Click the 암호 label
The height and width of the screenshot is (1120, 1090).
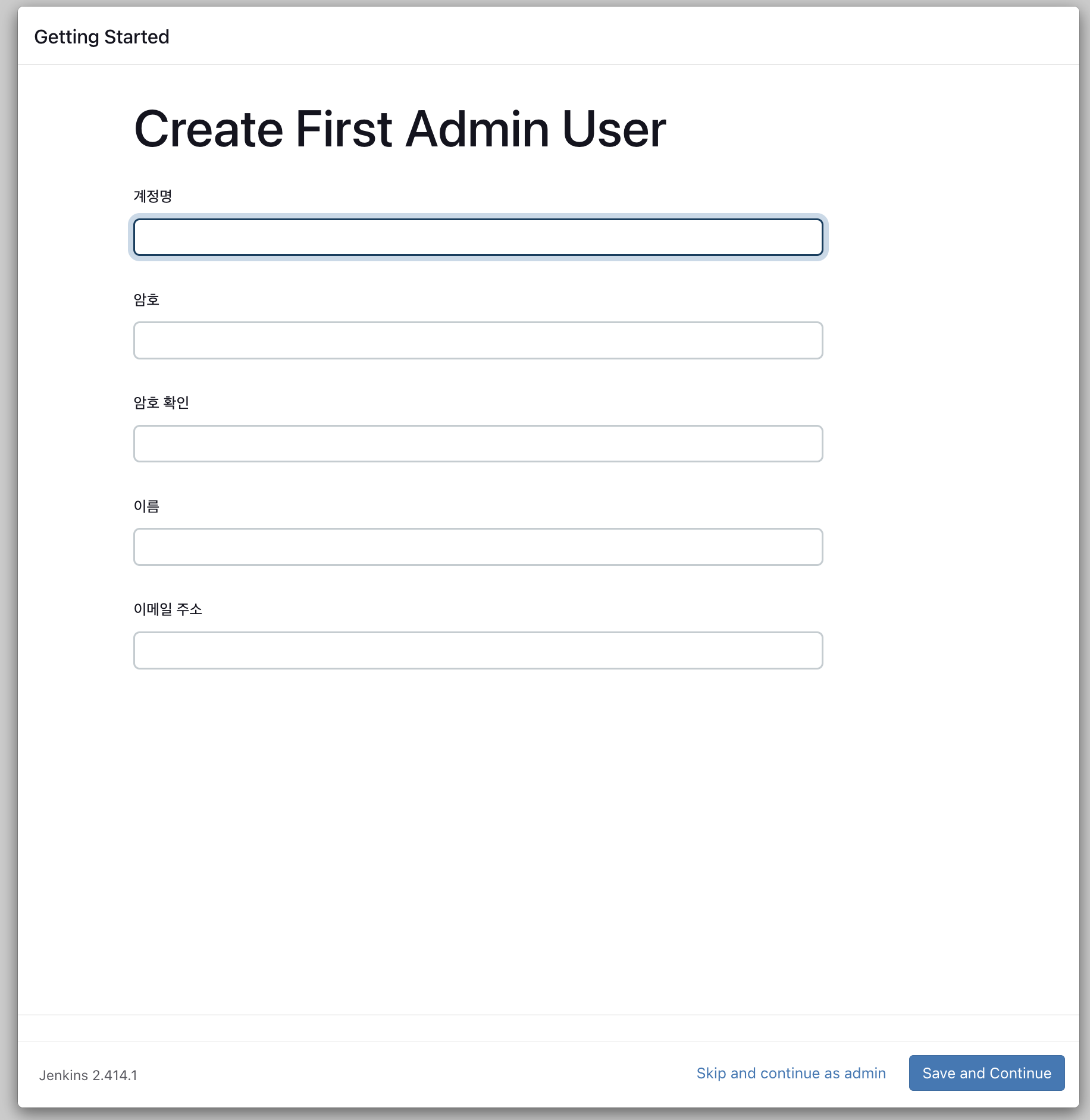[x=146, y=299]
